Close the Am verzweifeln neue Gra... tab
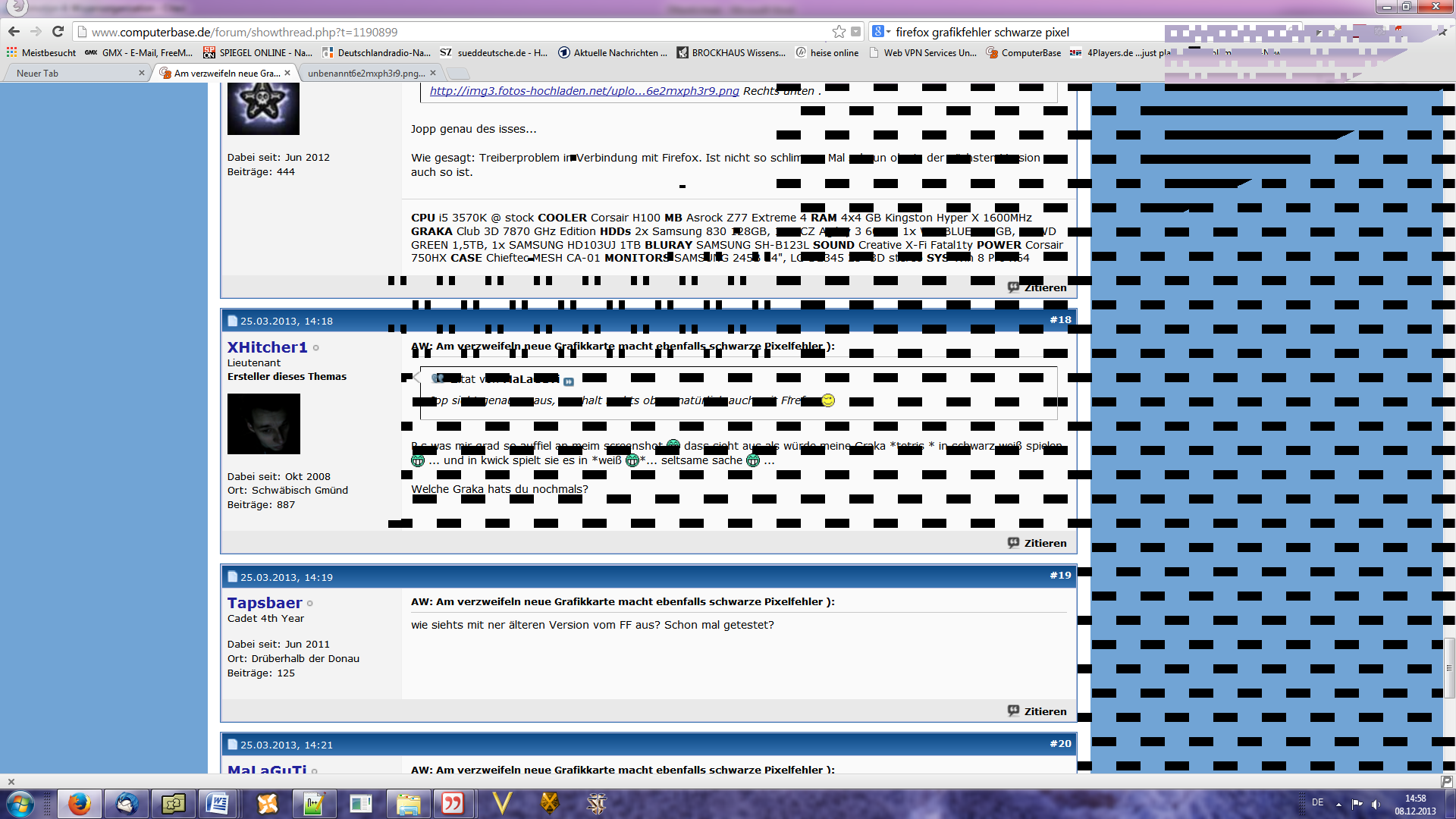This screenshot has height=819, width=1456. [287, 74]
